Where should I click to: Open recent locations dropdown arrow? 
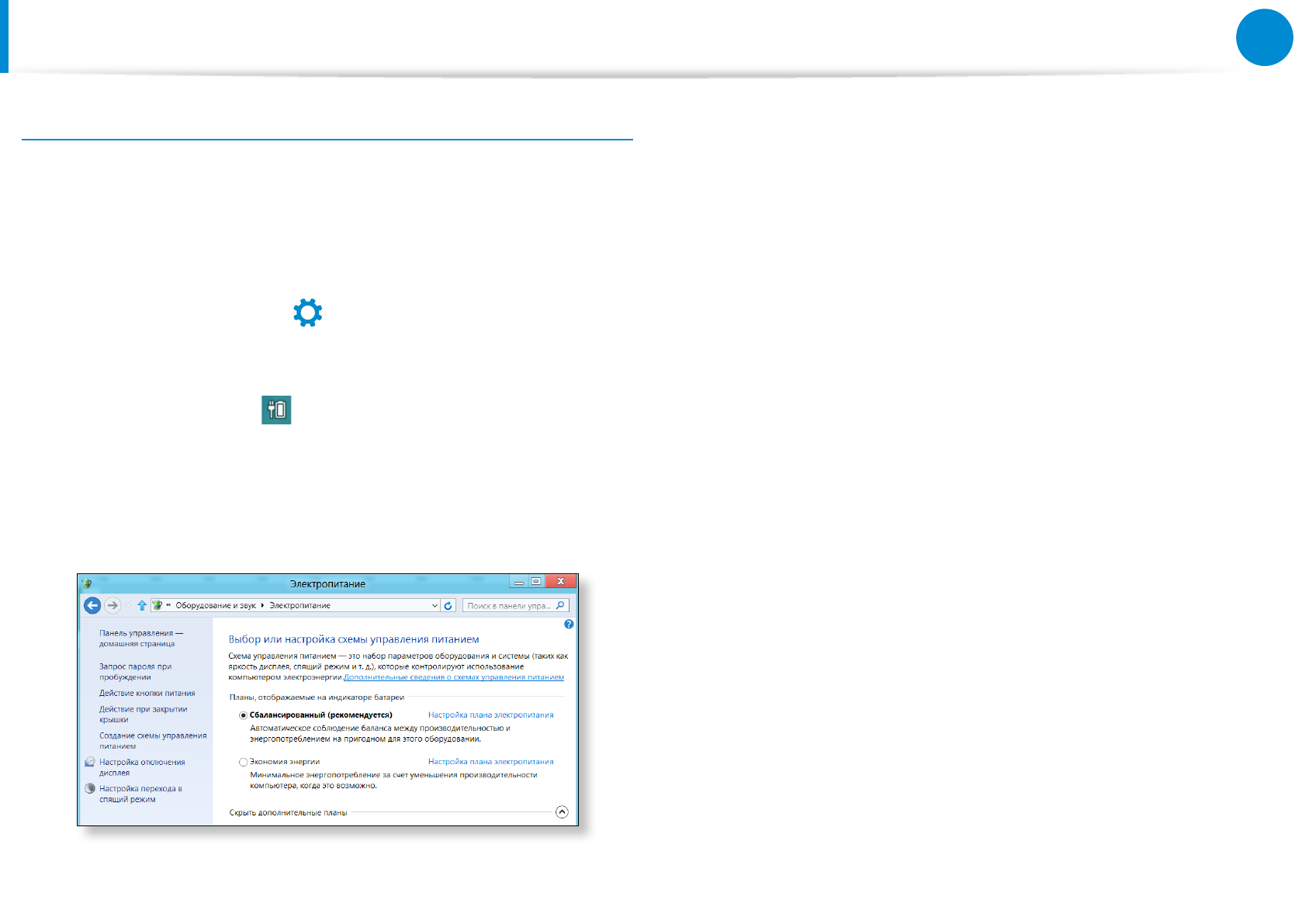coord(128,605)
